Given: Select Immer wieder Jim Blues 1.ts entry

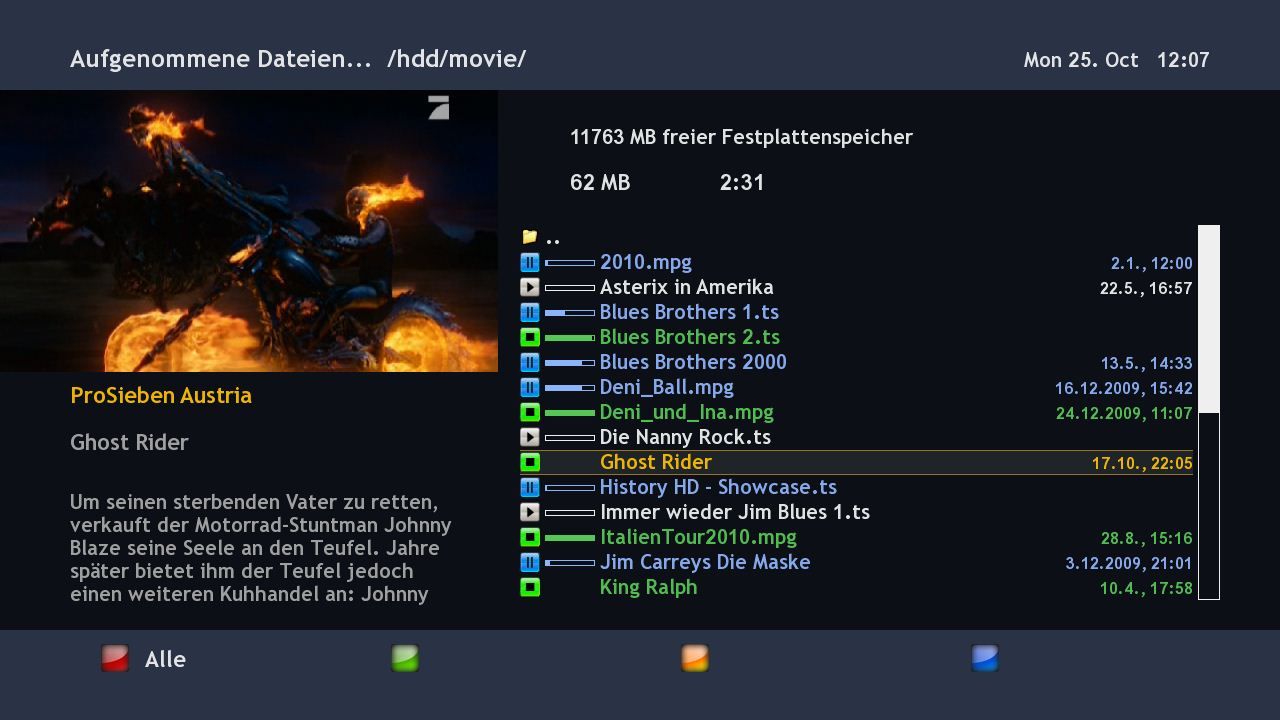Looking at the screenshot, I should [856, 513].
